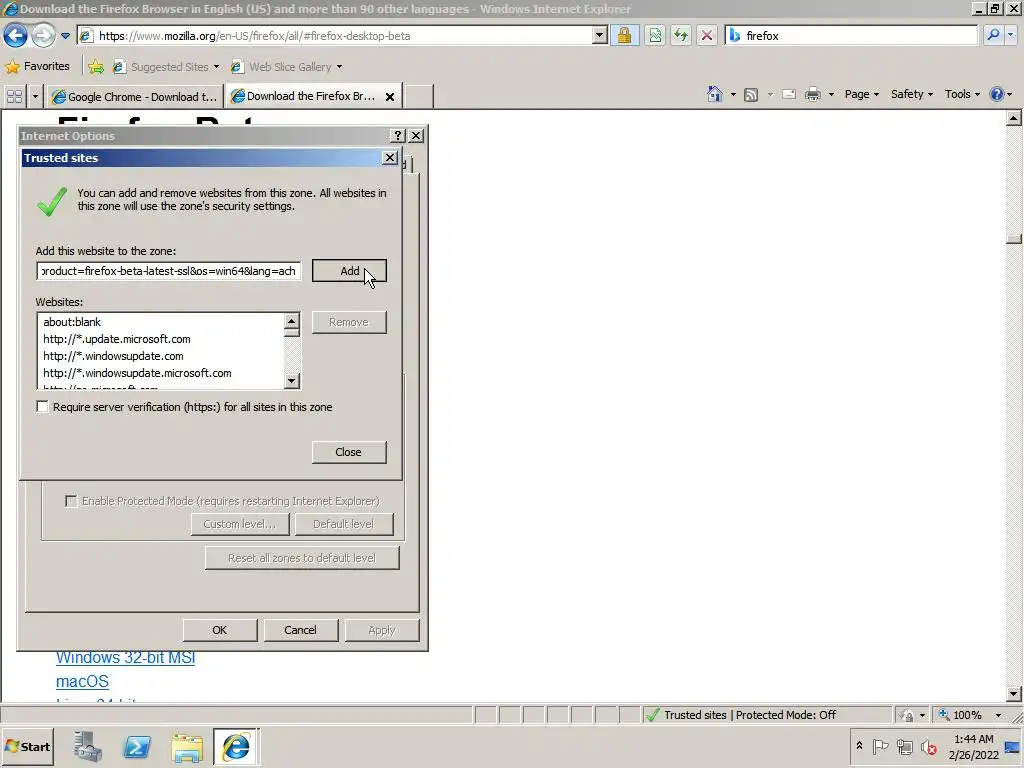
Task: Open search provider dropdown arrow
Action: pos(1011,36)
